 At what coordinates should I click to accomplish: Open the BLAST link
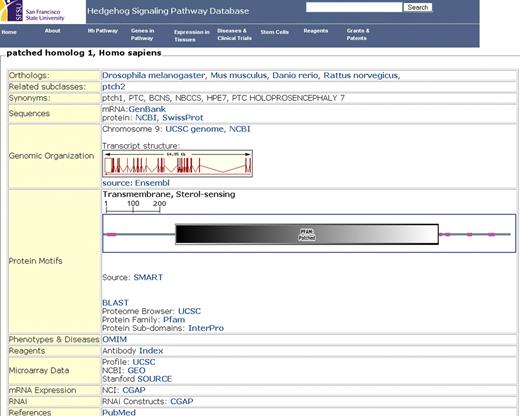pos(115,303)
